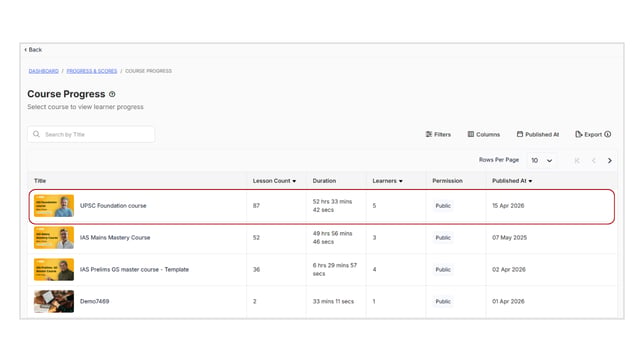Open the Progress & Scores breadcrumb
Screen dimensions: 644x362
tap(92, 71)
